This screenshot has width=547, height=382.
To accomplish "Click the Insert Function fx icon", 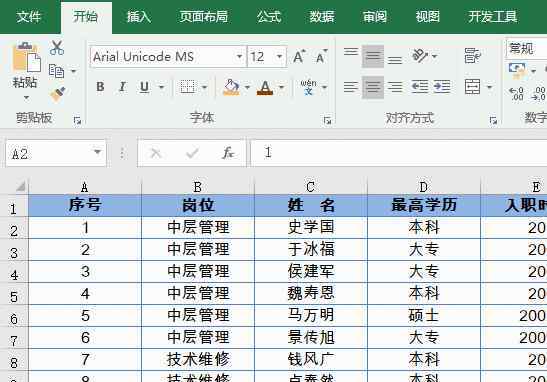I will click(x=227, y=153).
